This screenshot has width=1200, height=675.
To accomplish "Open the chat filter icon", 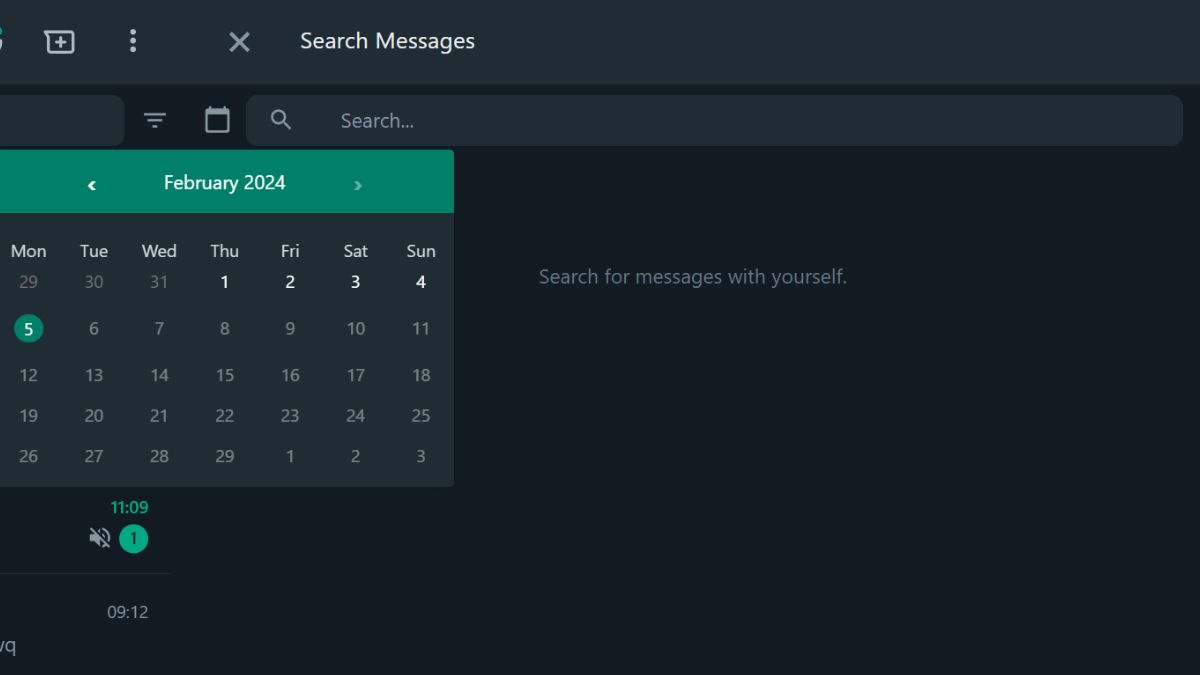I will 154,121.
